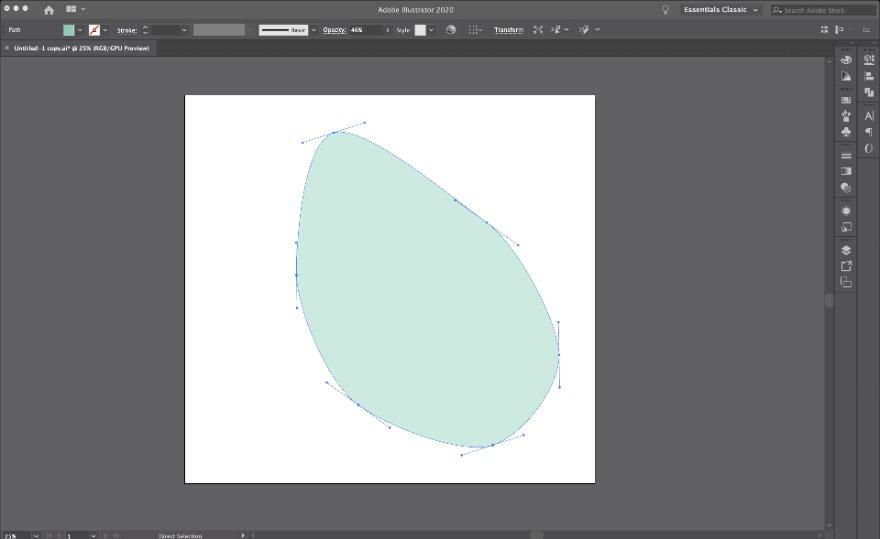
Task: Open the Paragraph panel icon
Action: (x=868, y=132)
